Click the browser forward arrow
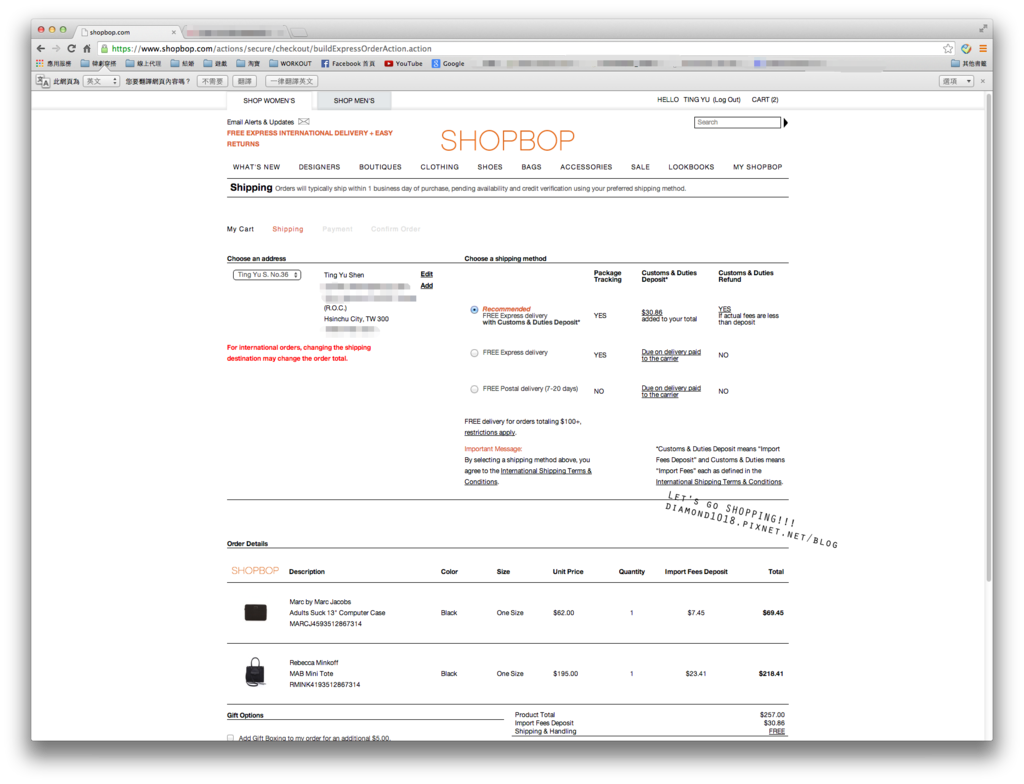This screenshot has width=1024, height=784. tap(56, 48)
